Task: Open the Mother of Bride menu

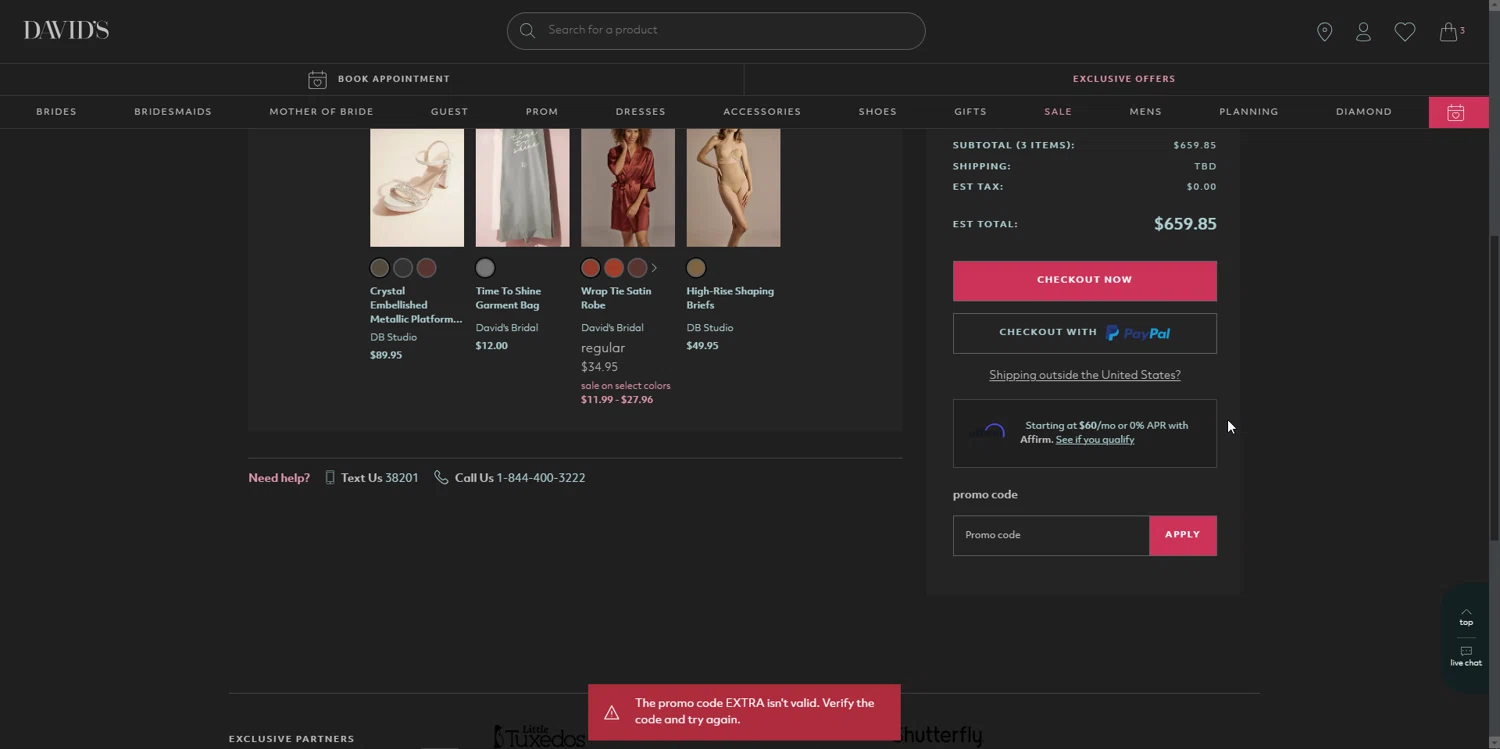Action: point(321,112)
